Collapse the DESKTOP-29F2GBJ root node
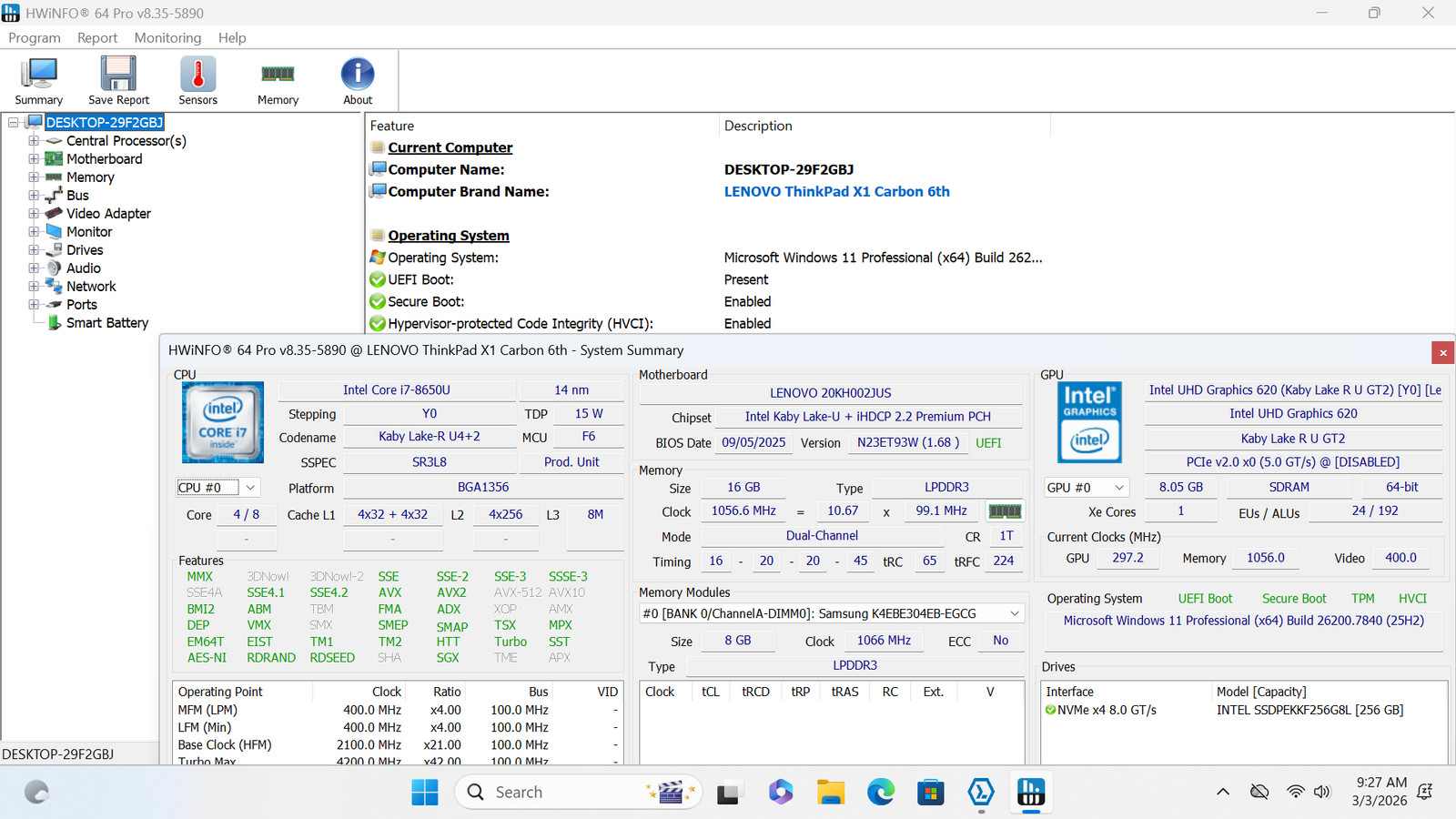Image resolution: width=1456 pixels, height=819 pixels. 14,122
